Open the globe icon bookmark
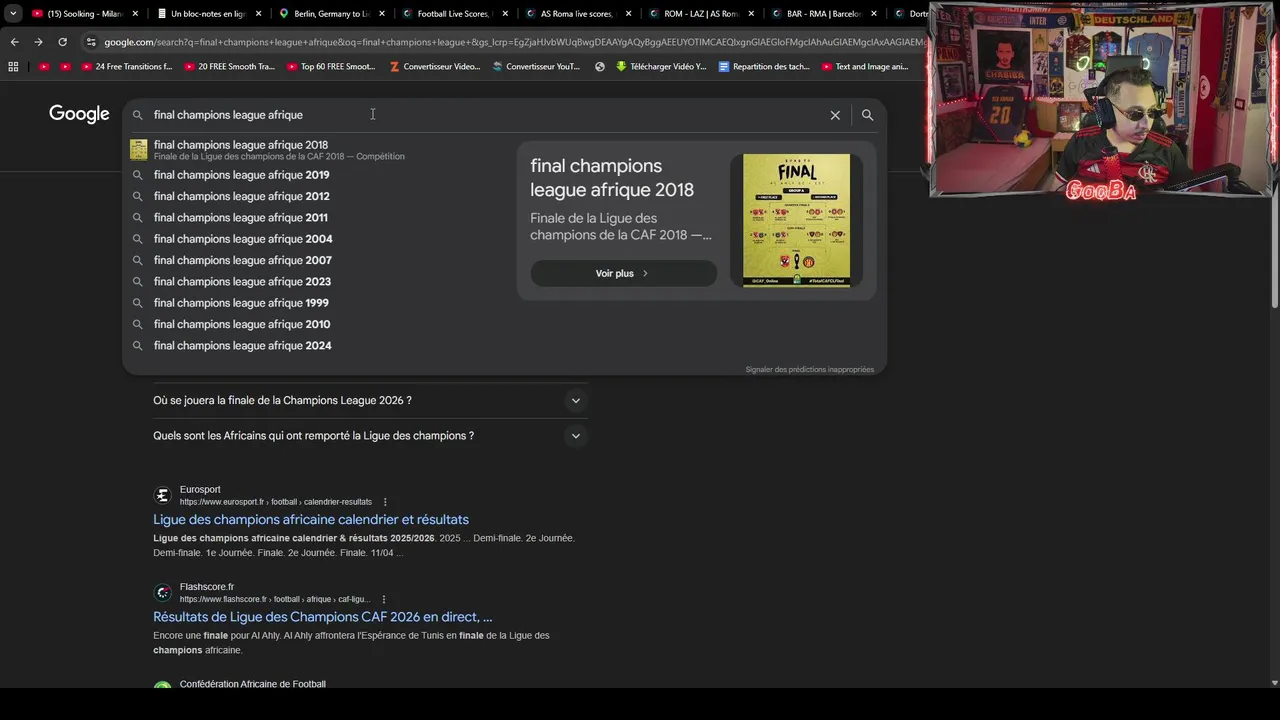 point(600,67)
